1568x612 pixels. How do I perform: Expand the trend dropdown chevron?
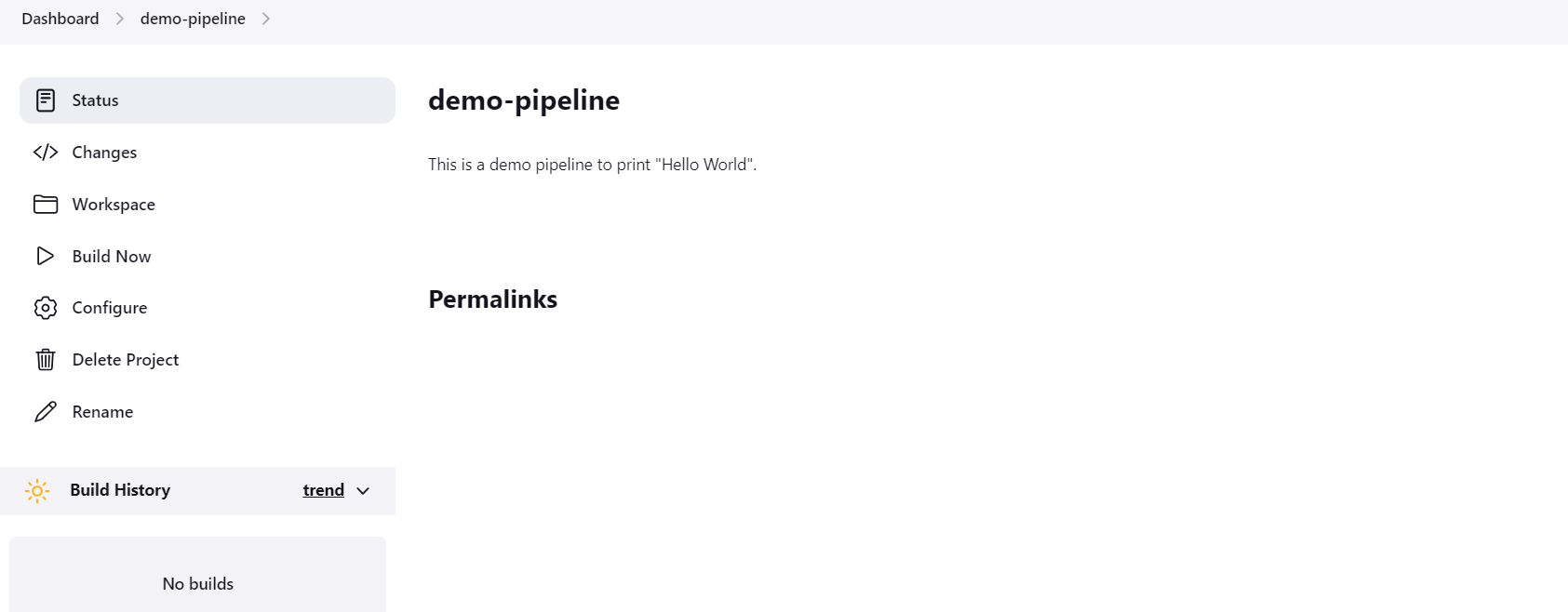click(x=363, y=491)
